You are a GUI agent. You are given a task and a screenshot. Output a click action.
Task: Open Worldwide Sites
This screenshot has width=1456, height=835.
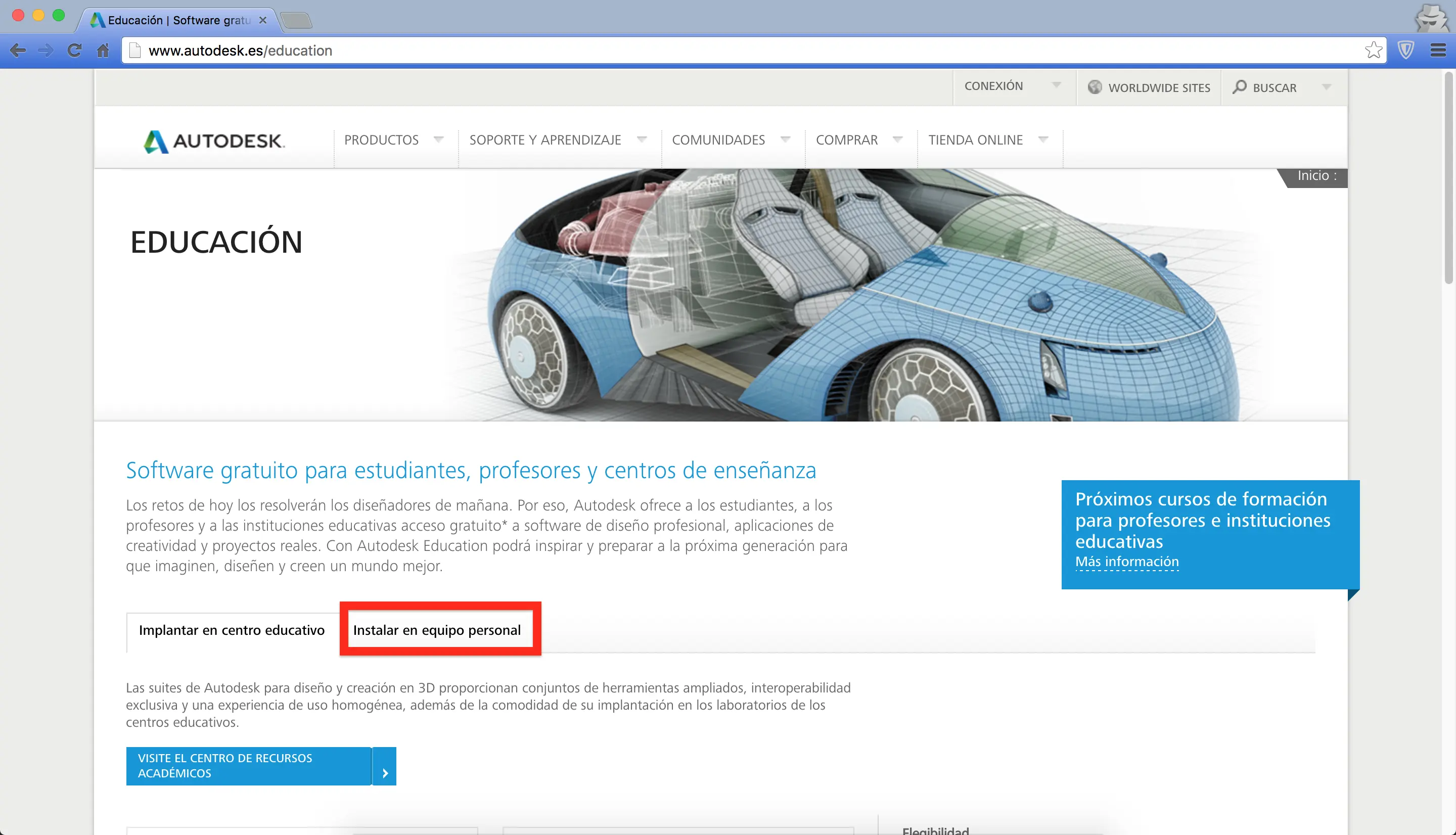point(1159,88)
